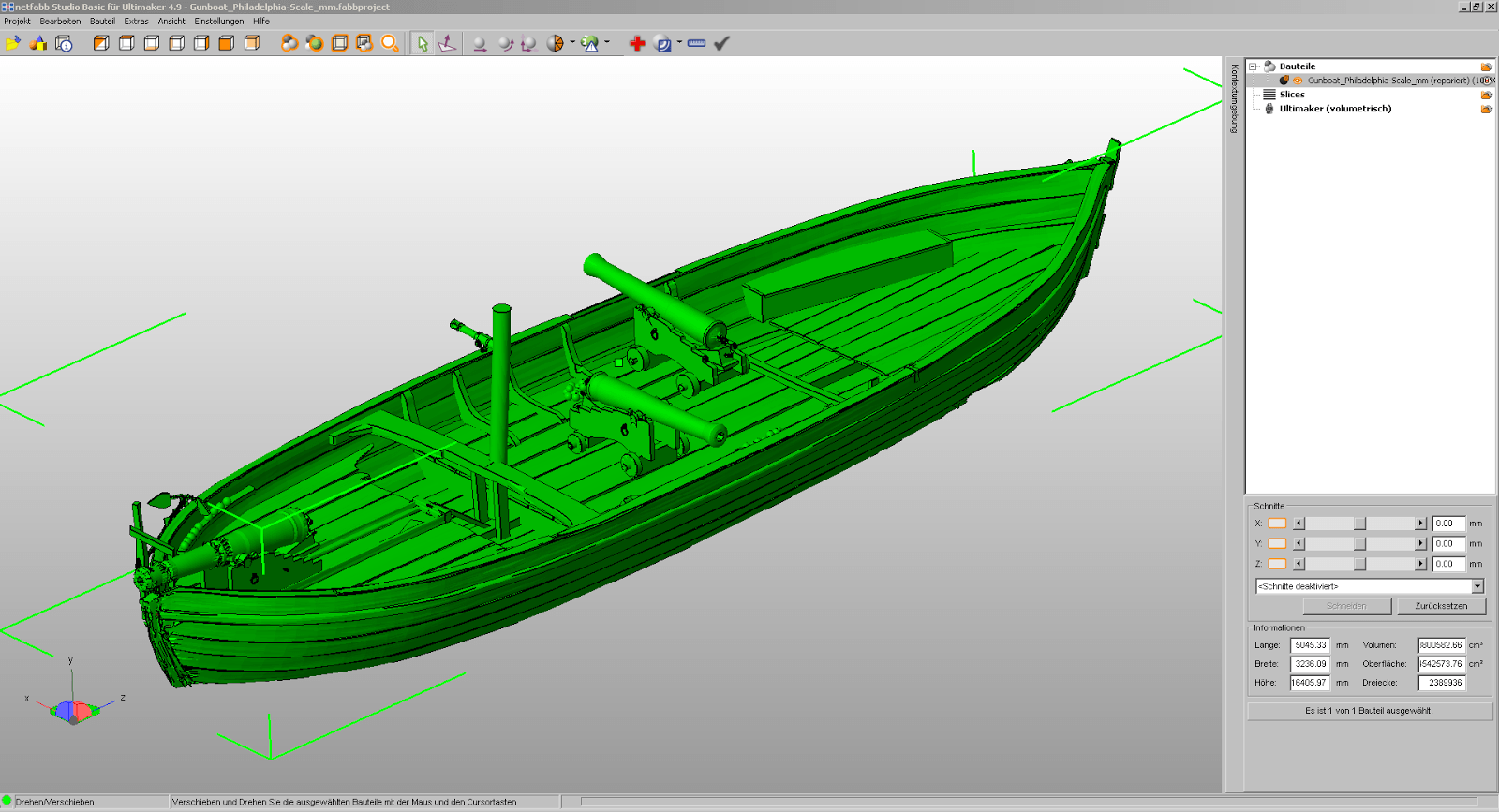Toggle the X cut plane button
Viewport: 1499px width, 812px height.
(x=1277, y=524)
